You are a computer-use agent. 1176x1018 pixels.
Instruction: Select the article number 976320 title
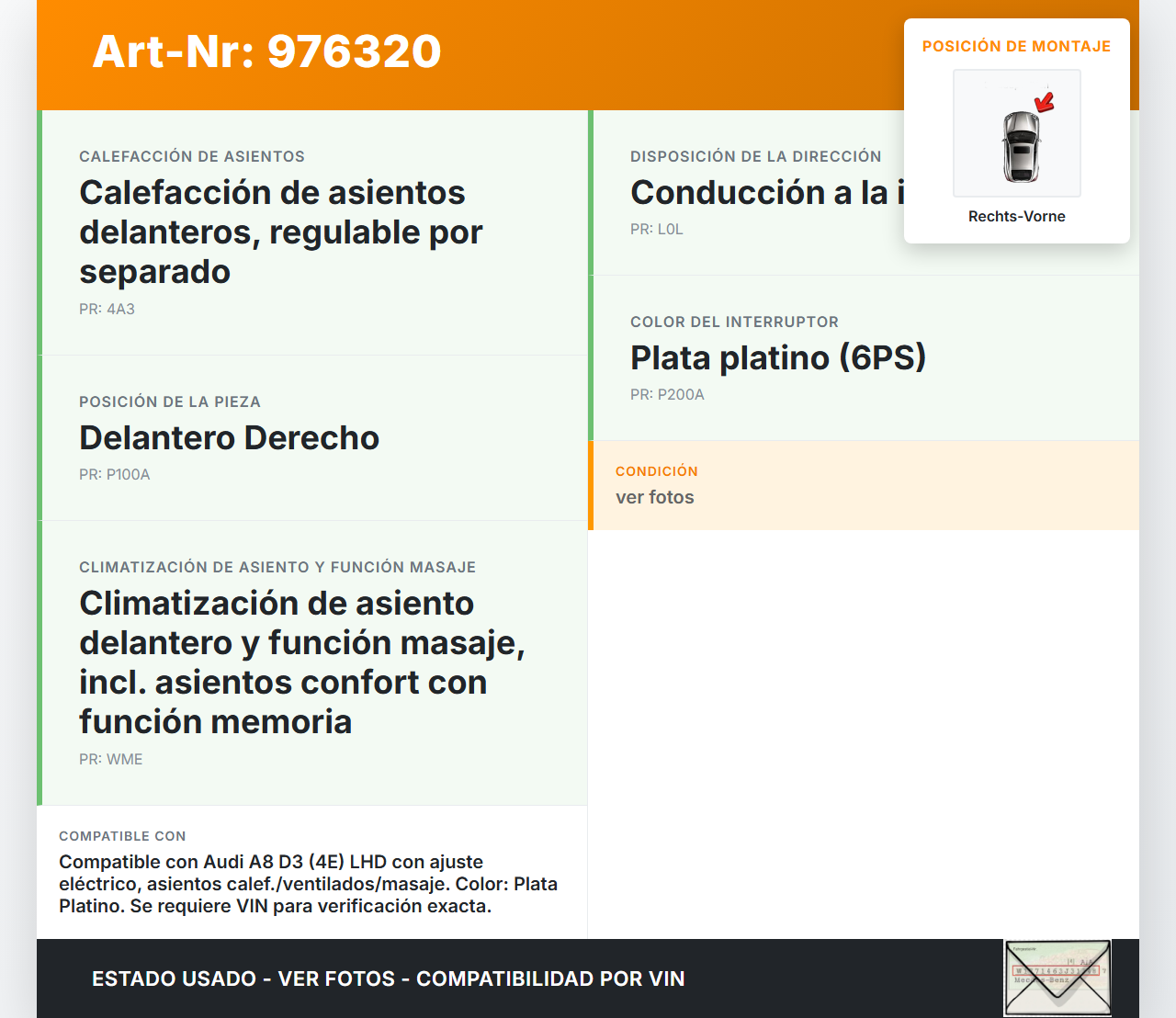click(x=266, y=51)
